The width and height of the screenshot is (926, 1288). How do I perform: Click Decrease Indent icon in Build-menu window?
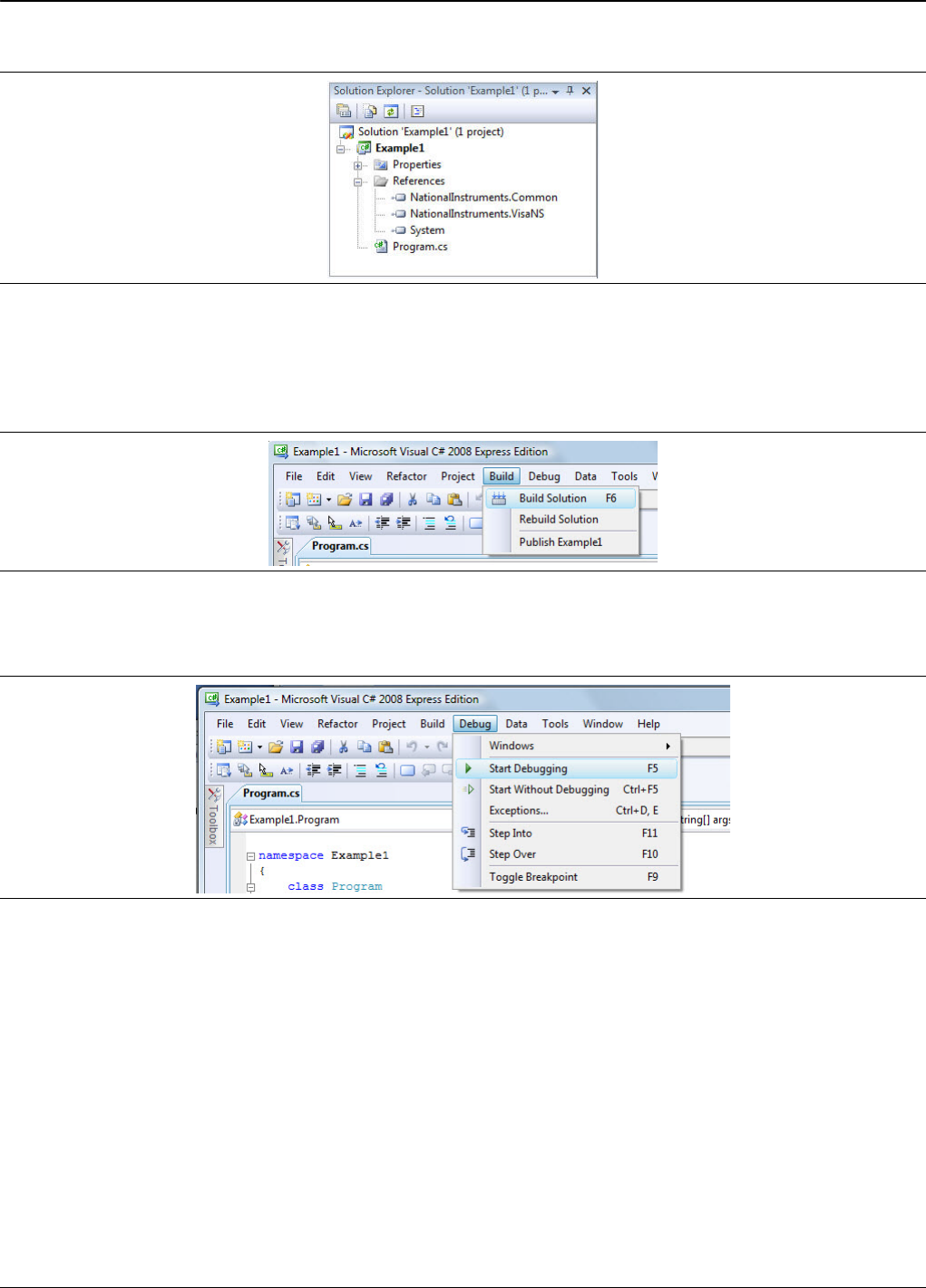(382, 522)
